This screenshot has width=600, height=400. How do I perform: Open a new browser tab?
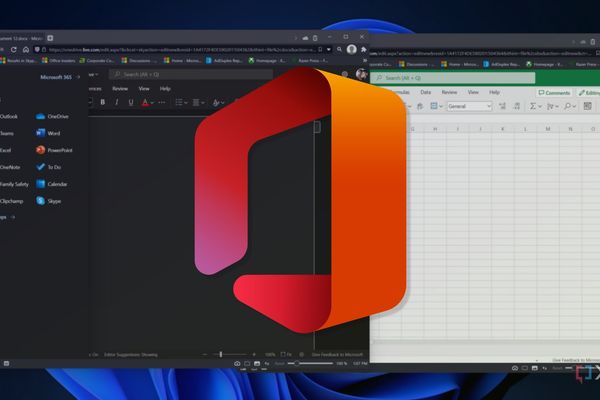[50, 38]
